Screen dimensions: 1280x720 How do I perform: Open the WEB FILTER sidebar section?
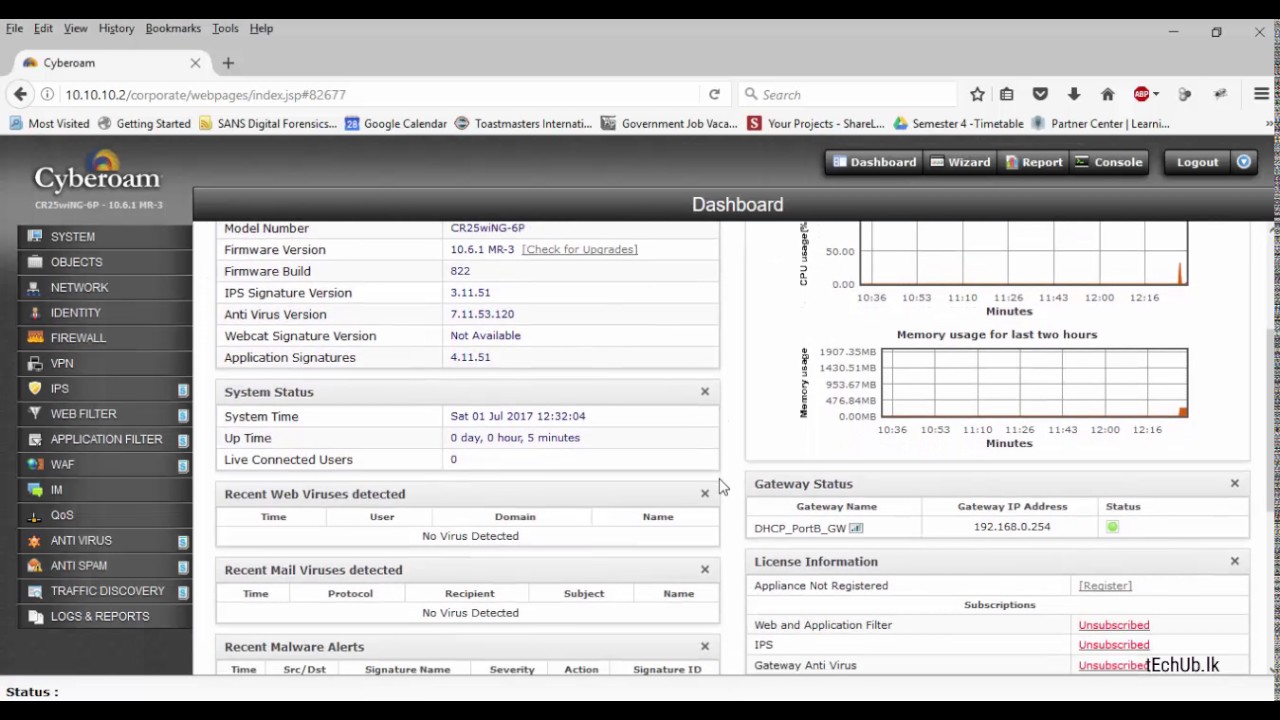pyautogui.click(x=104, y=414)
